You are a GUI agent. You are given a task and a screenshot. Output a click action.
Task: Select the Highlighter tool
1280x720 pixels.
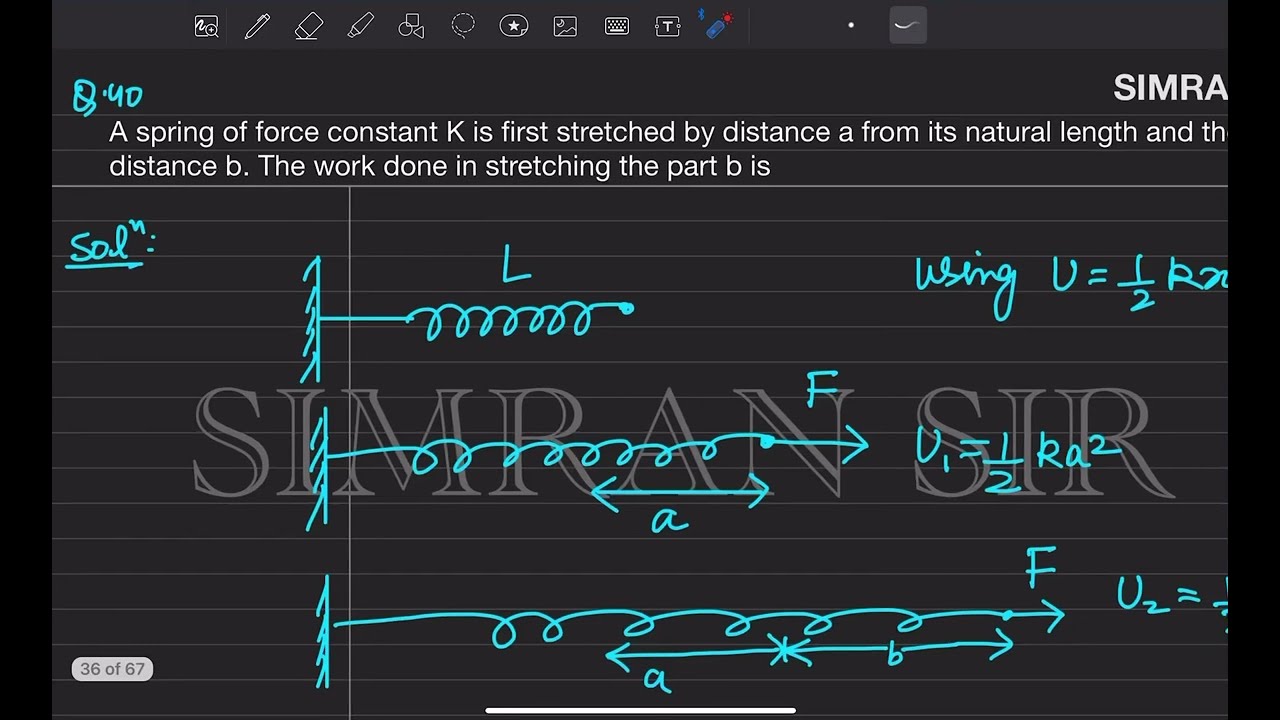point(360,27)
